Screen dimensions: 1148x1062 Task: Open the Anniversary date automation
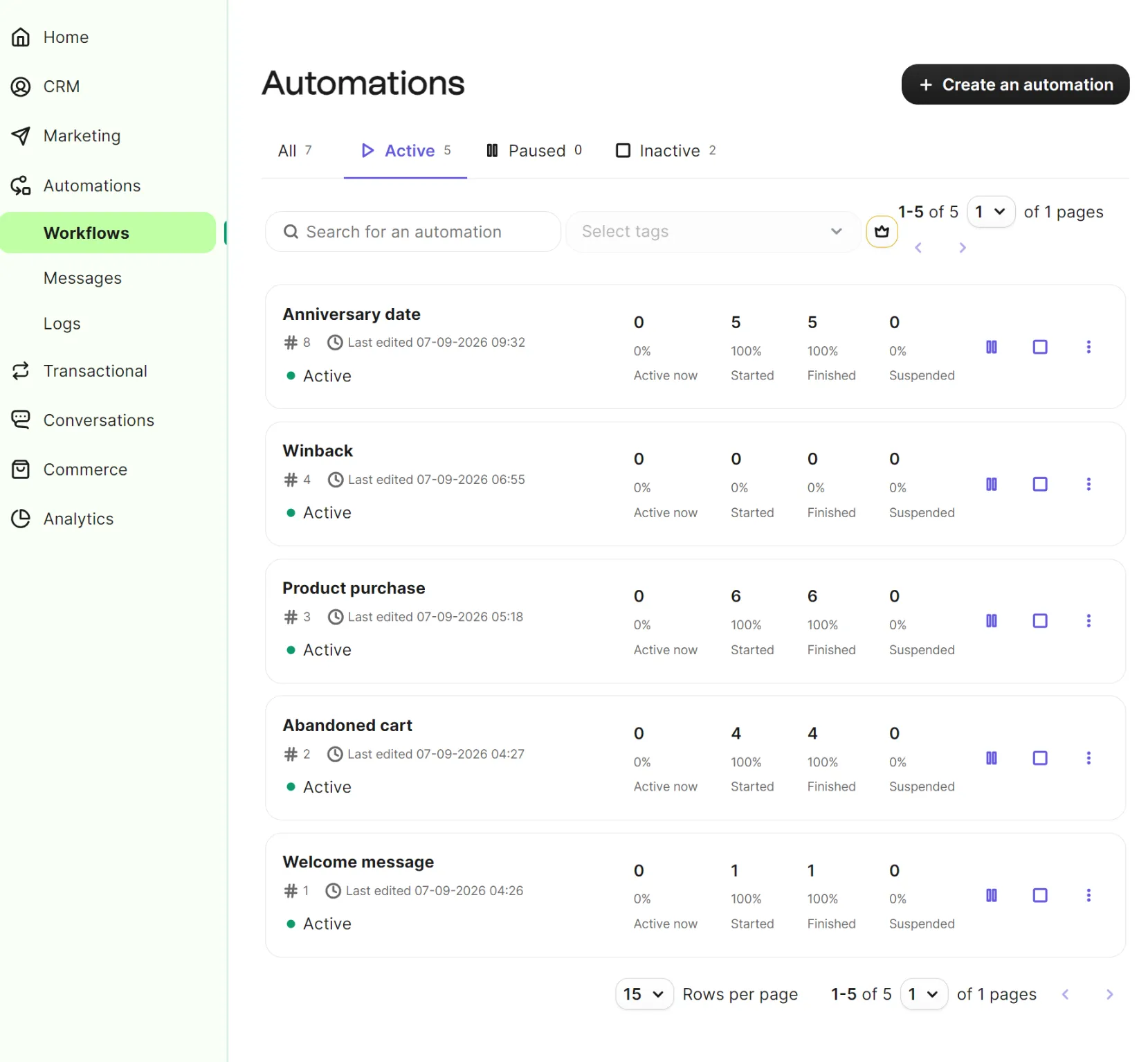point(352,314)
